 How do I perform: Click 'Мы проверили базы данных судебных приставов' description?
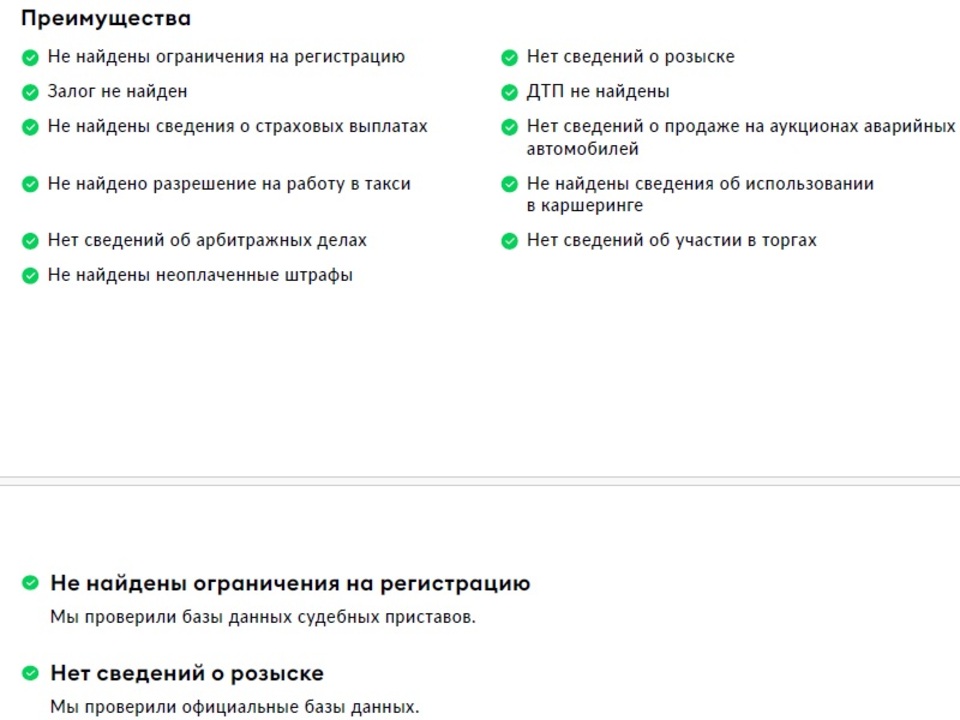coord(263,617)
